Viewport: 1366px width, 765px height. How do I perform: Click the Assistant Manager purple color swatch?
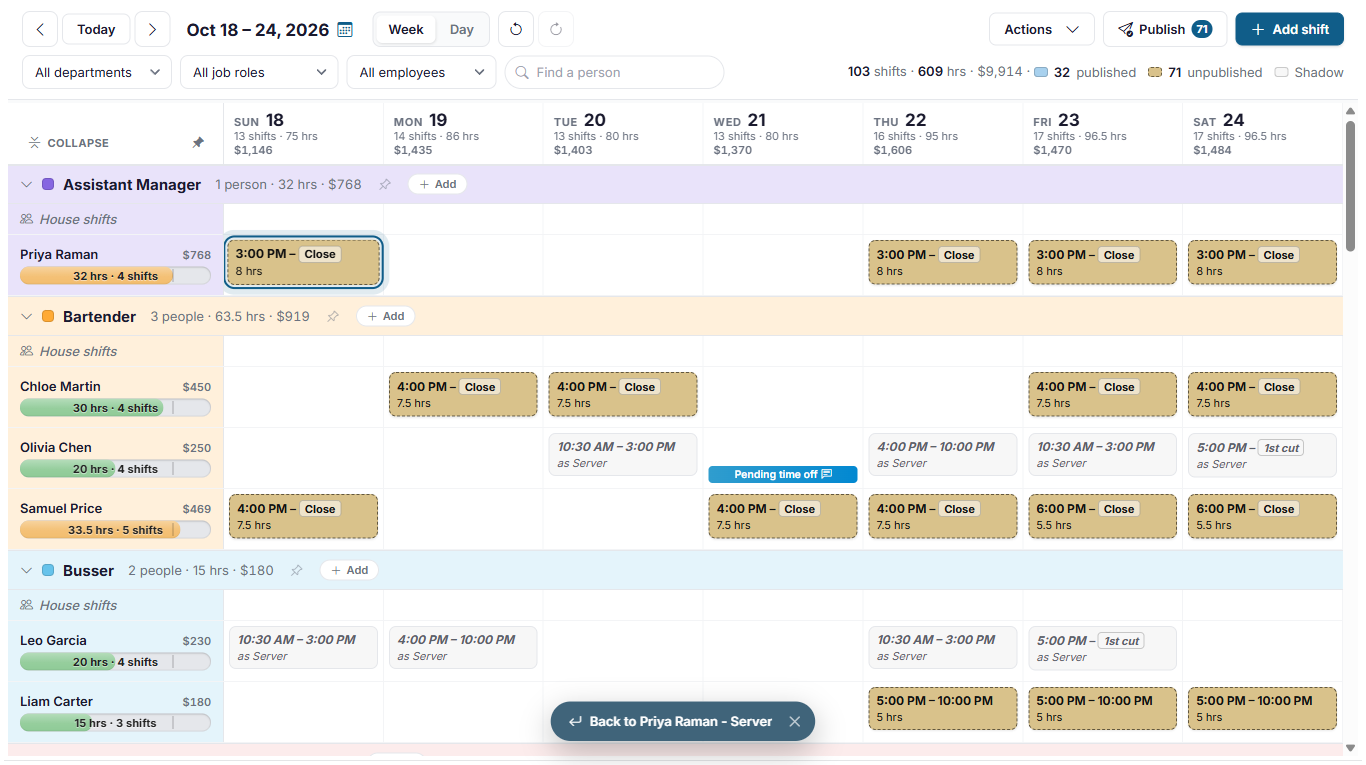tap(48, 184)
